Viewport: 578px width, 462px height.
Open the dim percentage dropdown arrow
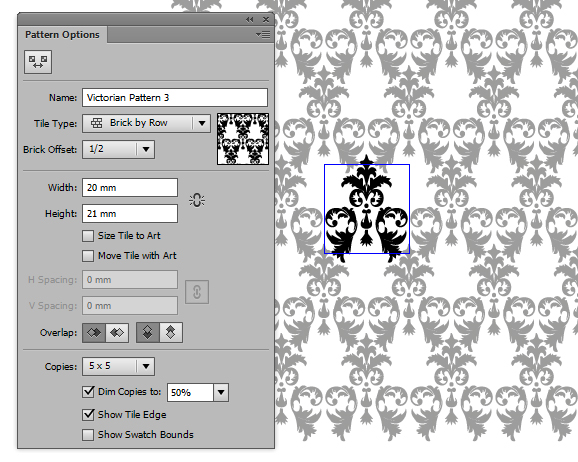pos(221,392)
